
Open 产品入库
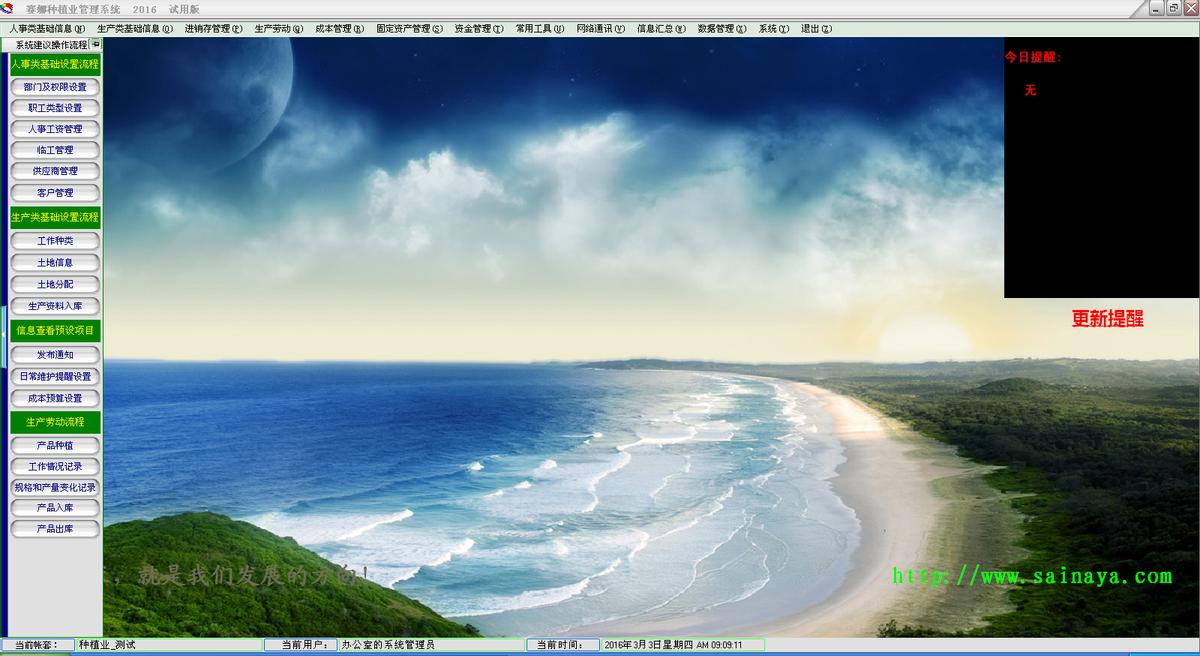[55, 508]
